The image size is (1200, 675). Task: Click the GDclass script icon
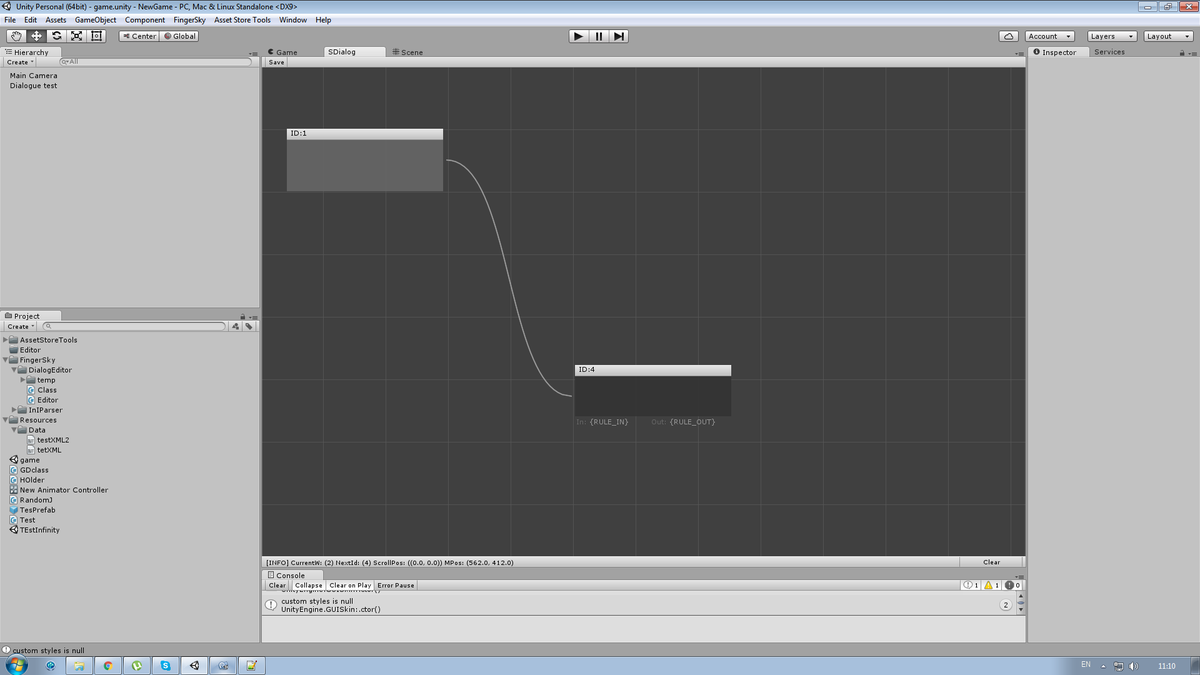pyautogui.click(x=13, y=470)
